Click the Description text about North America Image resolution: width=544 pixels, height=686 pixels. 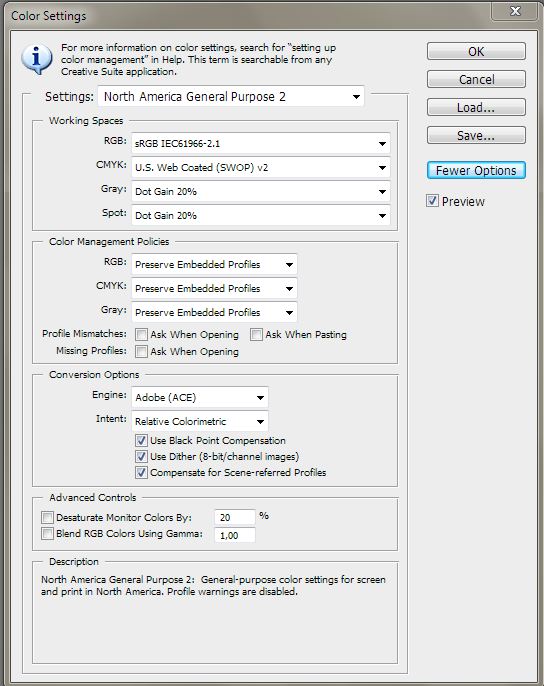[x=213, y=585]
